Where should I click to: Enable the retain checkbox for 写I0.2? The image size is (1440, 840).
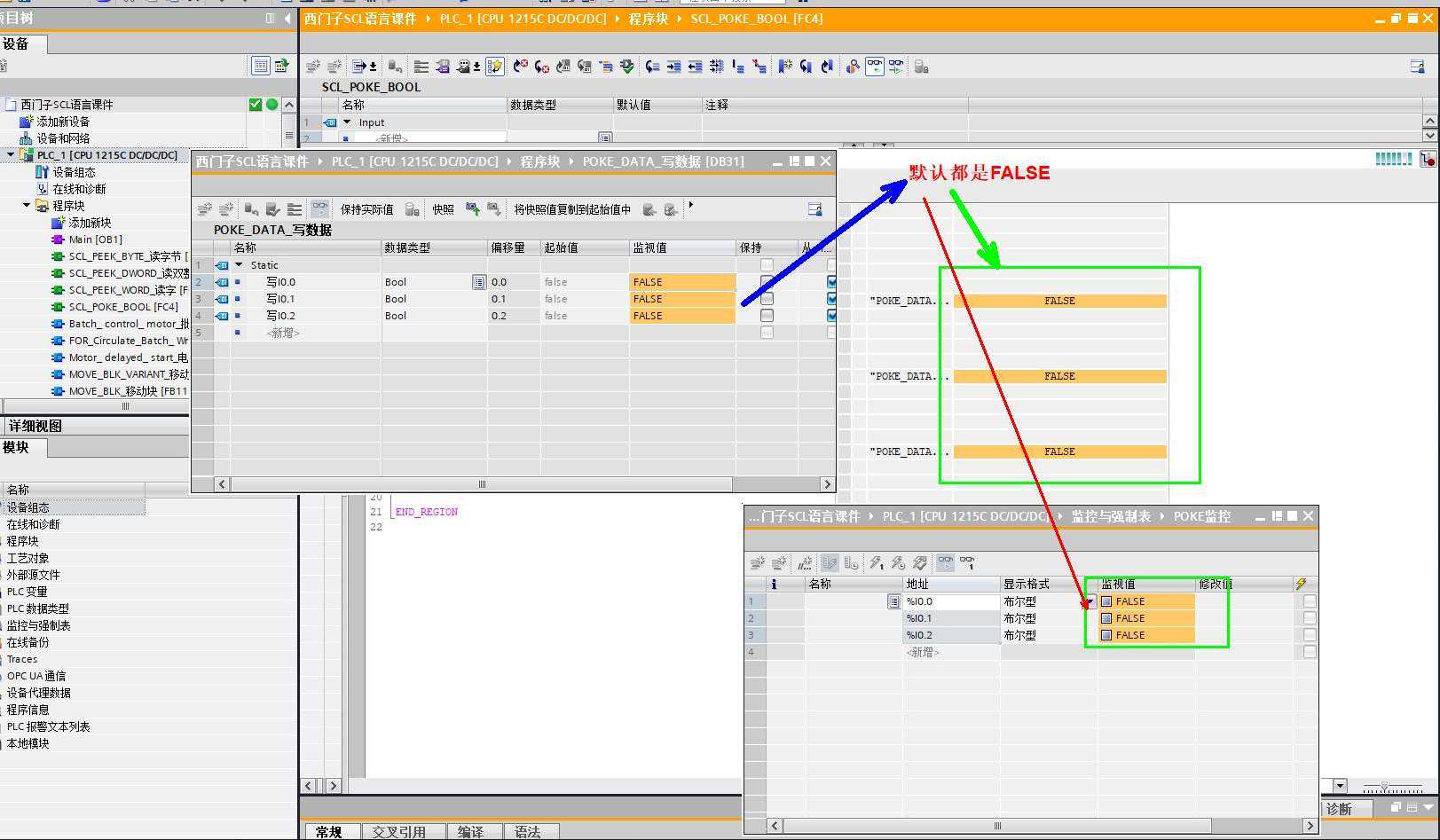click(767, 316)
